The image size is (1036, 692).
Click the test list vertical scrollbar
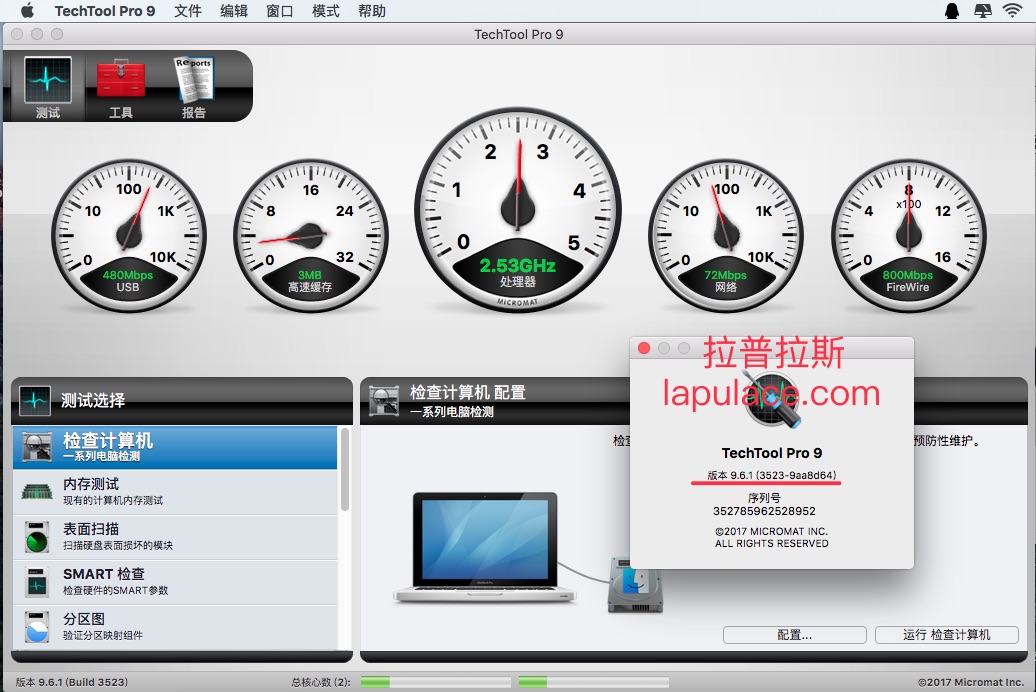[344, 470]
